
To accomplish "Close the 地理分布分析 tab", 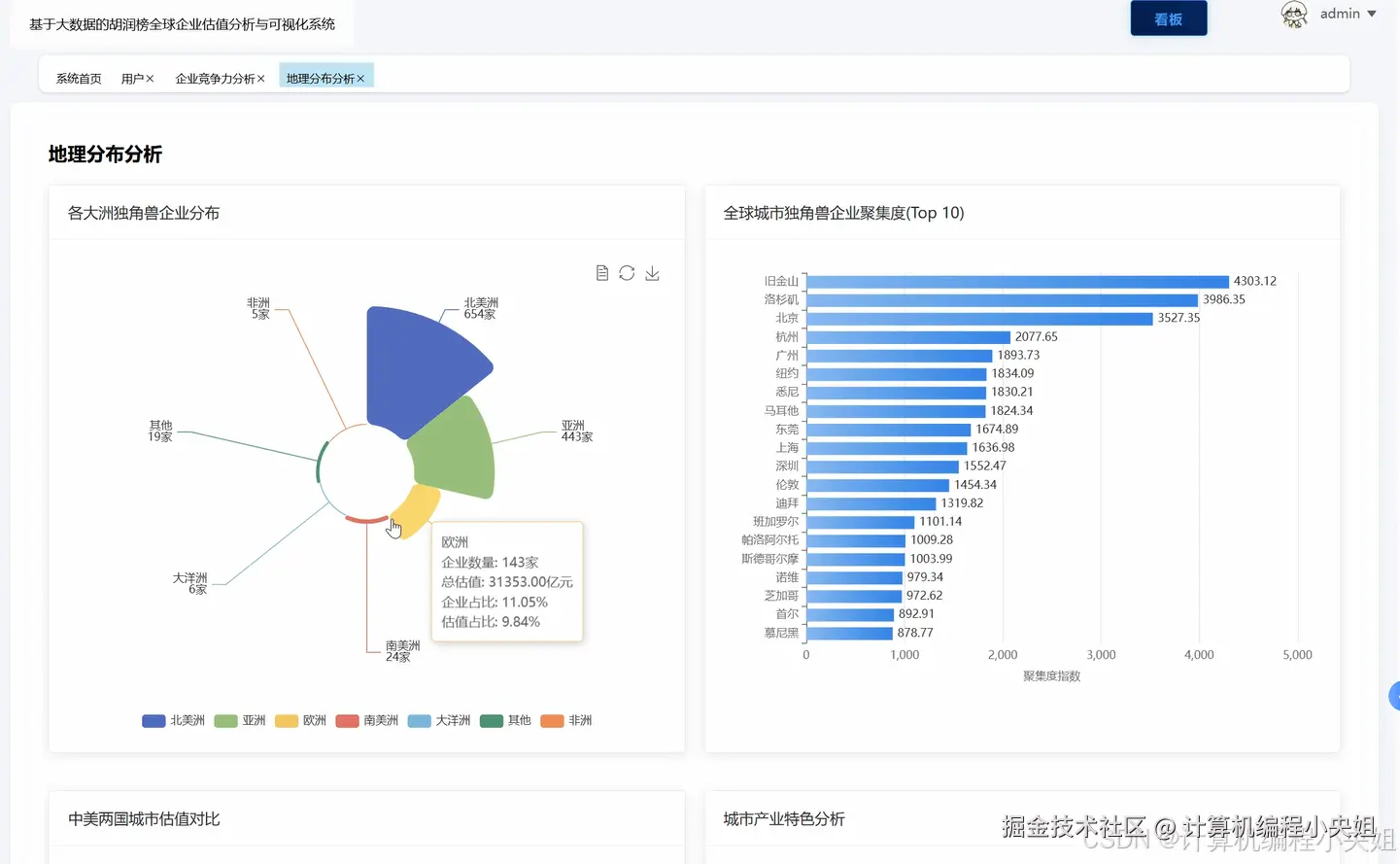I will click(x=360, y=79).
